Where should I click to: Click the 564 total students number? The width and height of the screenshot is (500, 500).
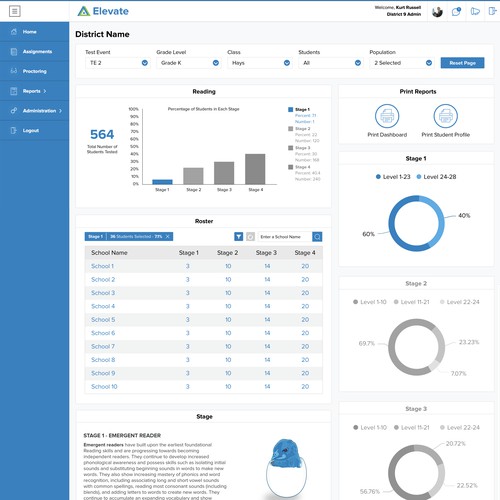point(102,134)
